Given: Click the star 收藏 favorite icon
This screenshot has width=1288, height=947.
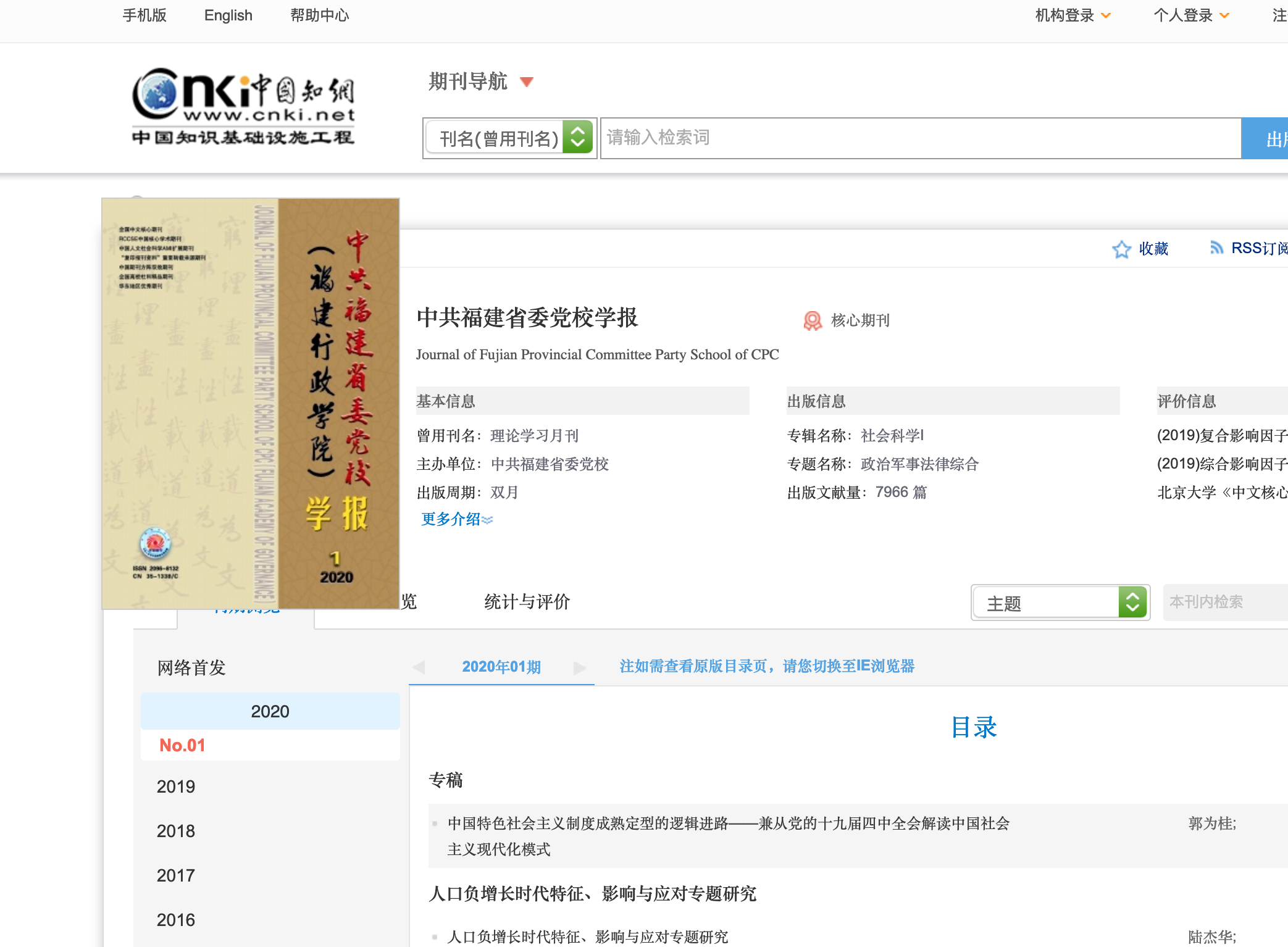Looking at the screenshot, I should (1121, 249).
